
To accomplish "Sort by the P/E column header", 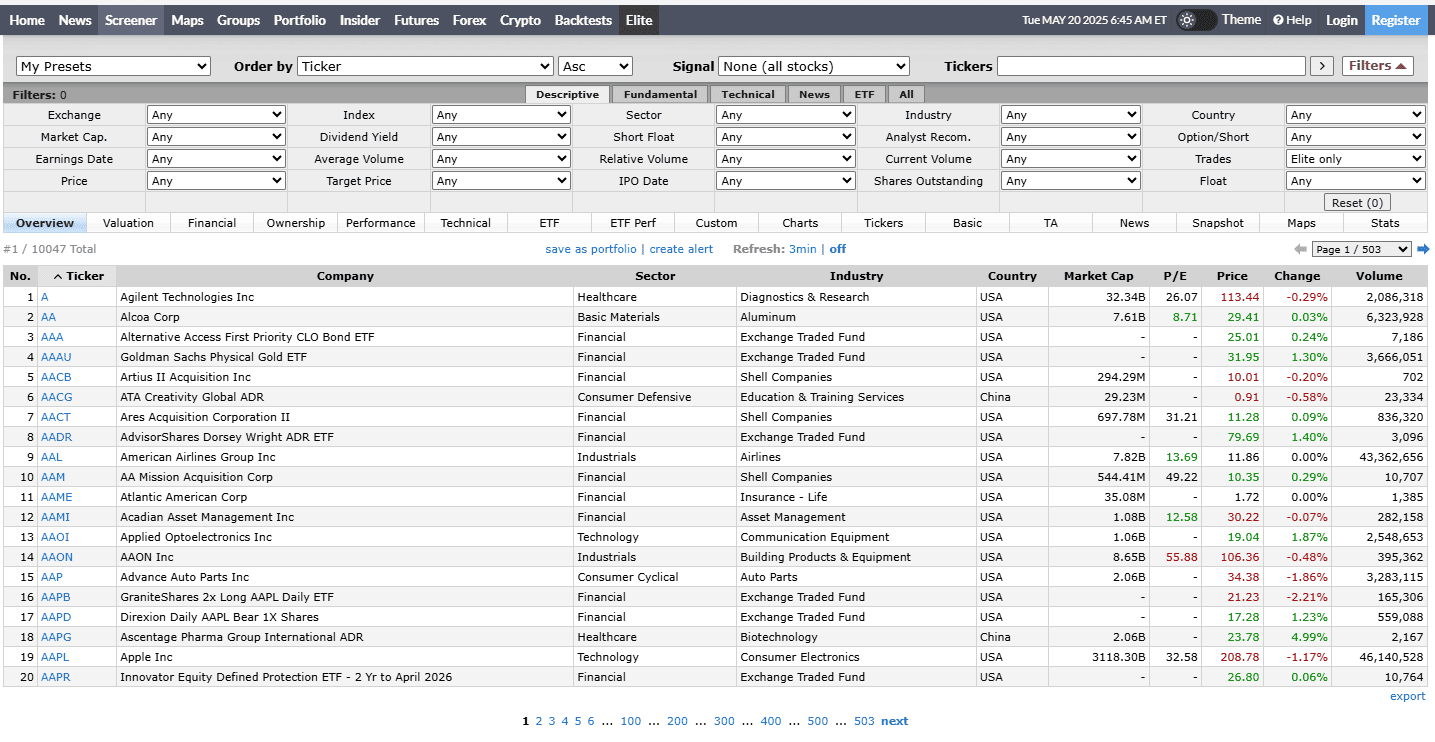I will coord(1174,276).
